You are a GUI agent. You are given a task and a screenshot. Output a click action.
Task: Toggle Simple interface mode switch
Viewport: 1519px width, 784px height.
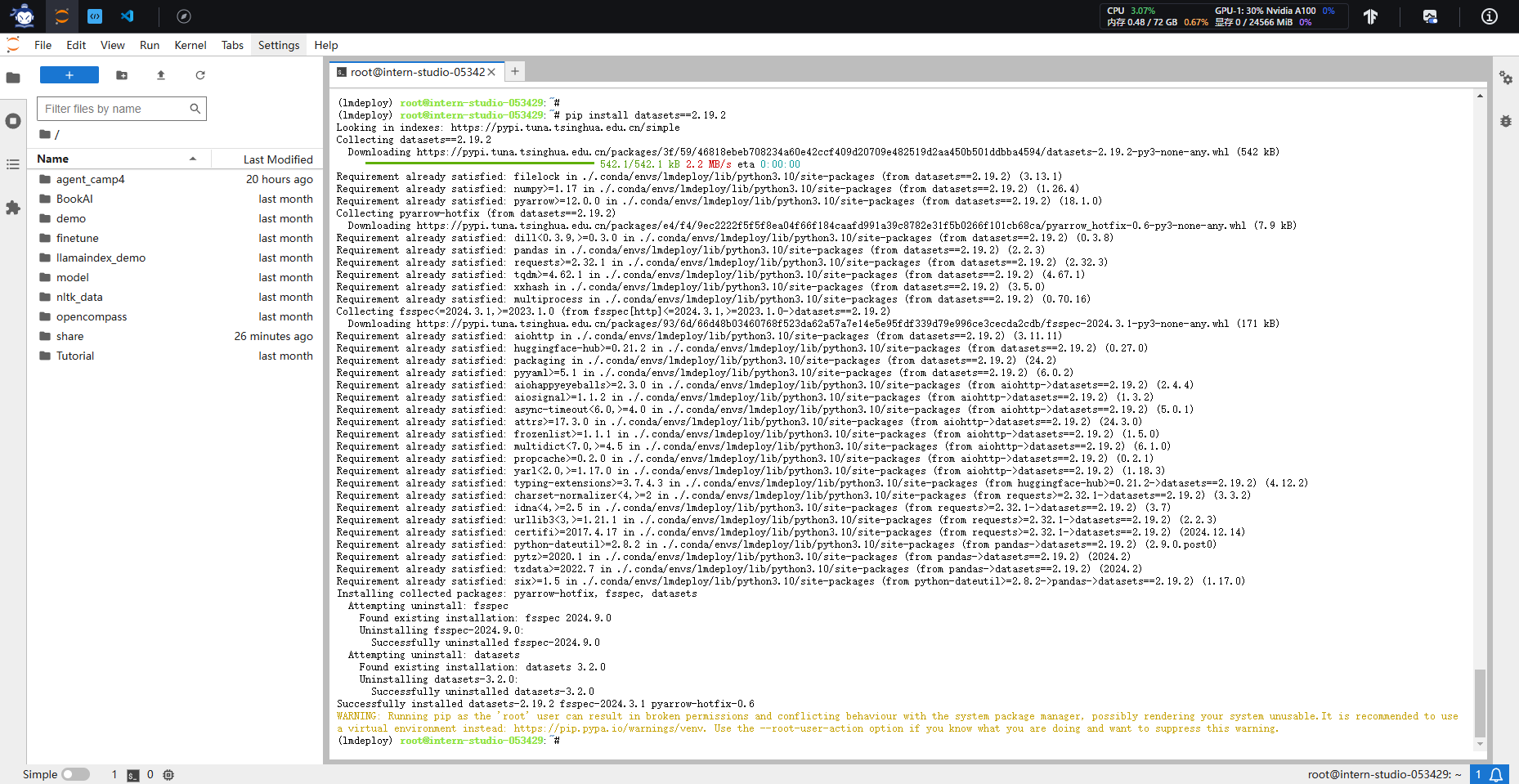tap(75, 774)
